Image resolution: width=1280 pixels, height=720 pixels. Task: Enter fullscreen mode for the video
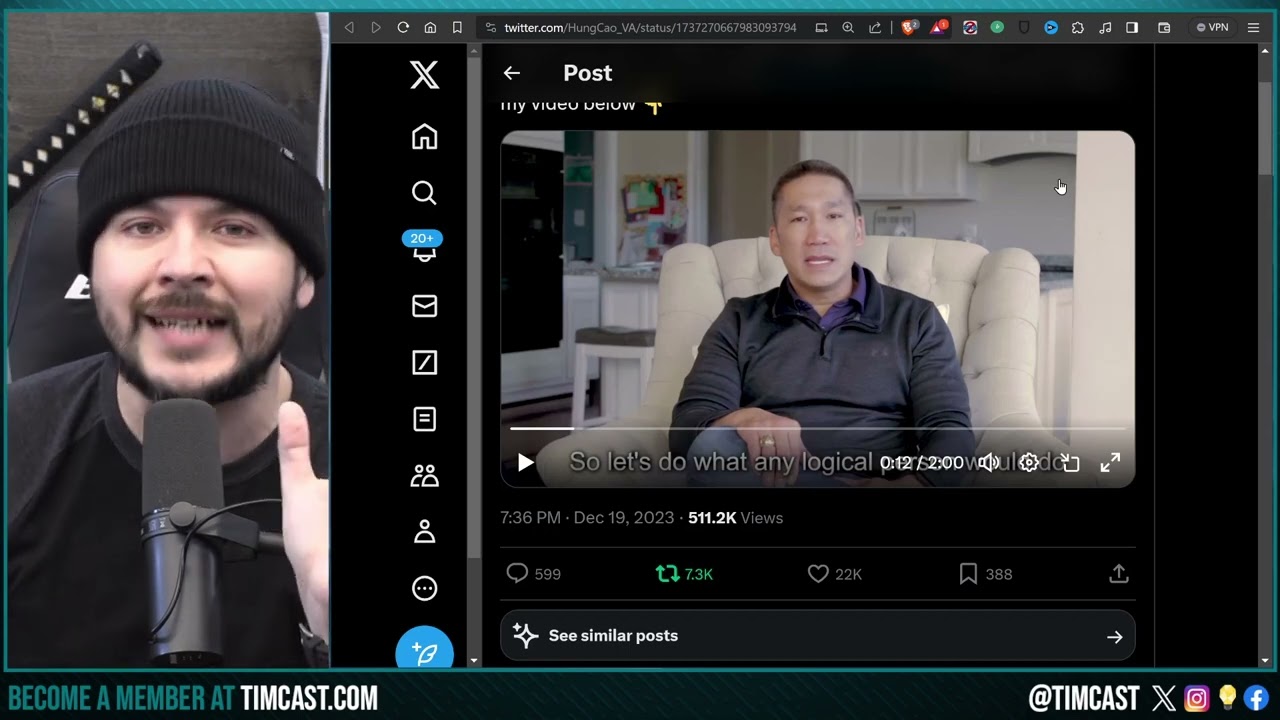tap(1110, 462)
